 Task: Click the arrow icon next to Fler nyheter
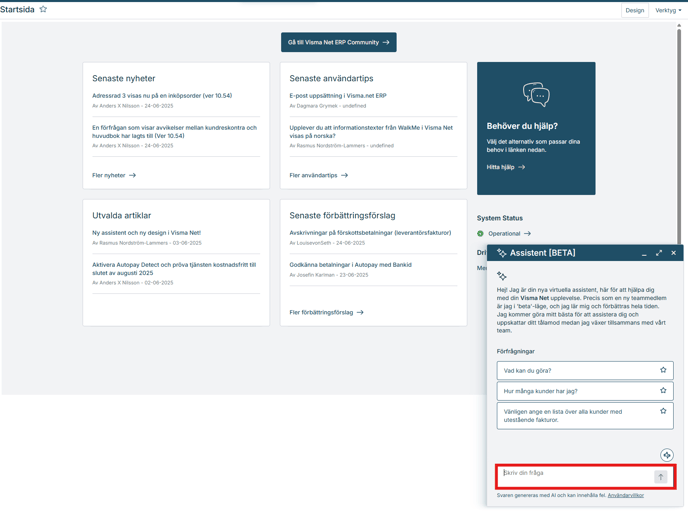(x=133, y=175)
